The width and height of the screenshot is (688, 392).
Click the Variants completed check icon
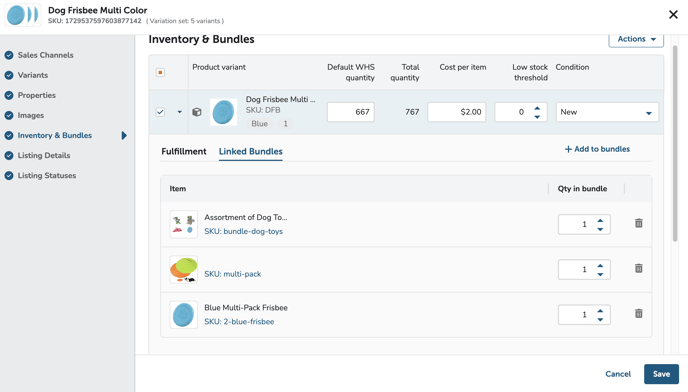9,75
